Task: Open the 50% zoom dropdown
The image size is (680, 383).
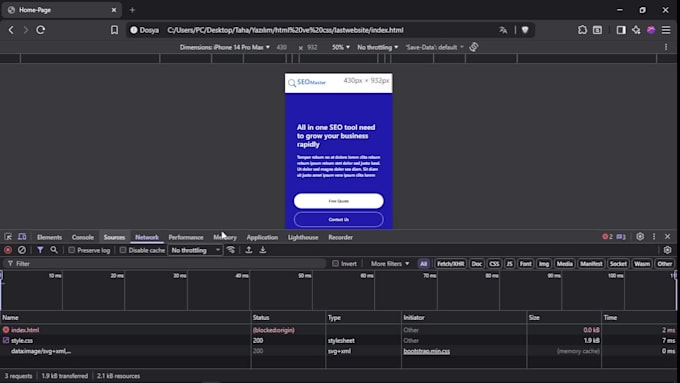Action: pyautogui.click(x=341, y=47)
